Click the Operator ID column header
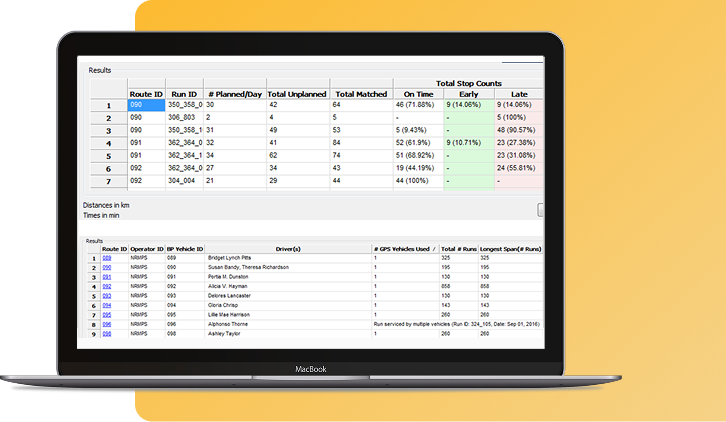 click(147, 248)
